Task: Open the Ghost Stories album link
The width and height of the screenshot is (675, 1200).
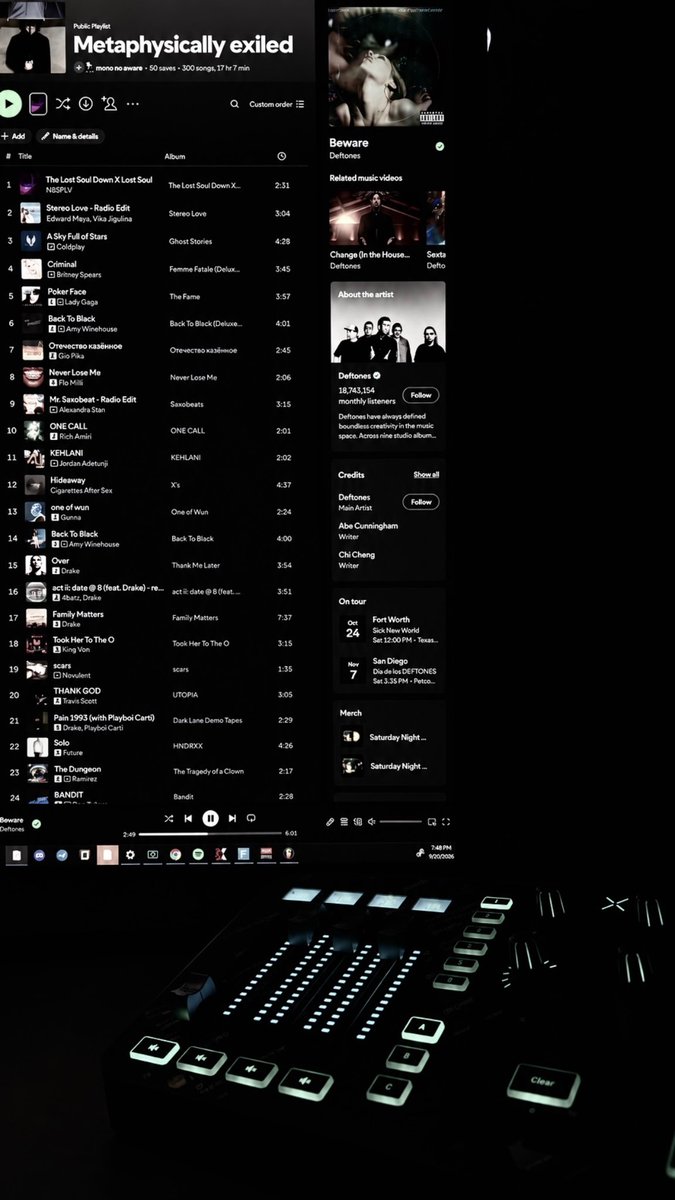Action: (190, 241)
